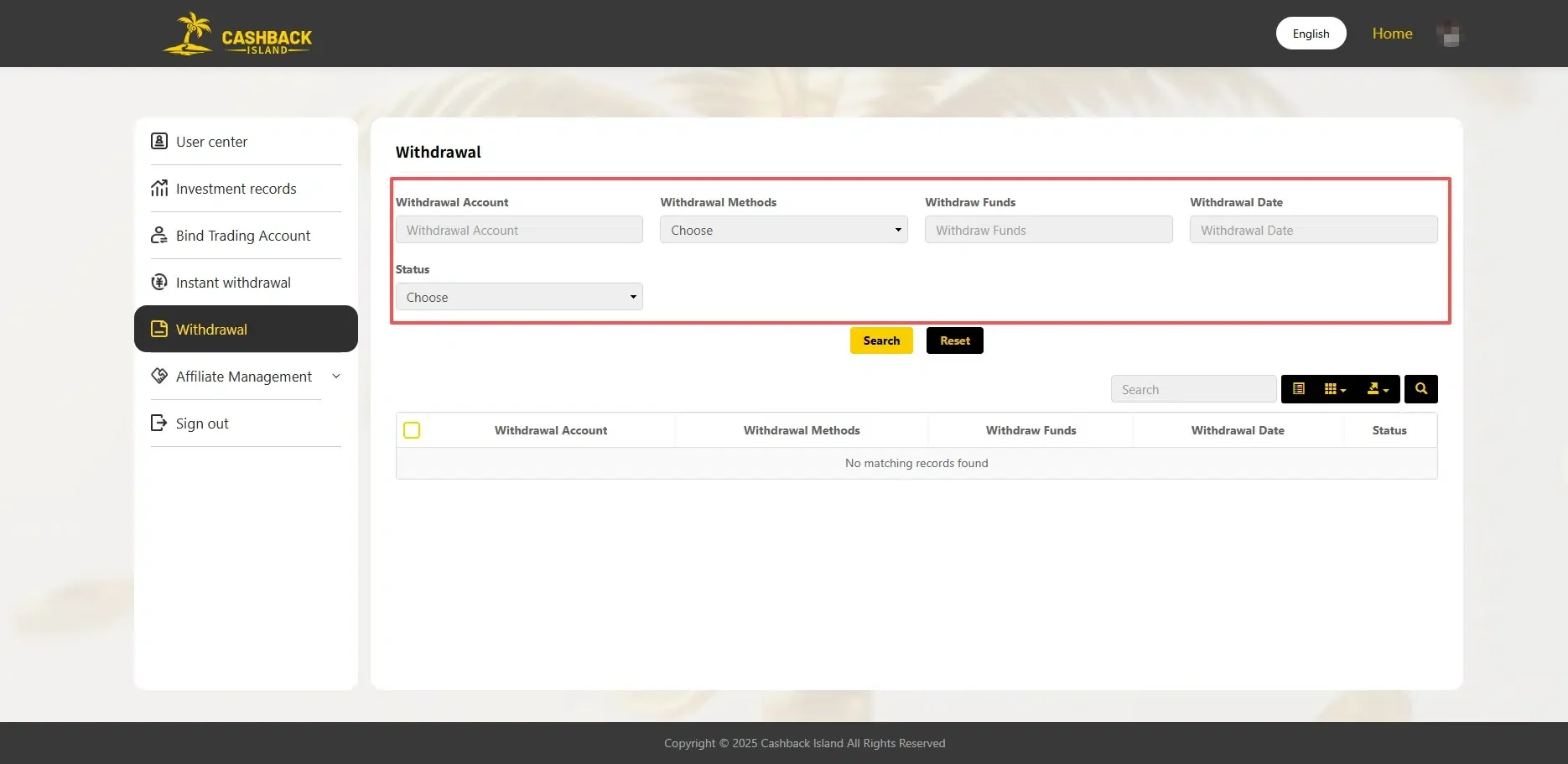Viewport: 1568px width, 764px height.
Task: Click the magnifier icon beside the export button
Action: tap(1420, 388)
